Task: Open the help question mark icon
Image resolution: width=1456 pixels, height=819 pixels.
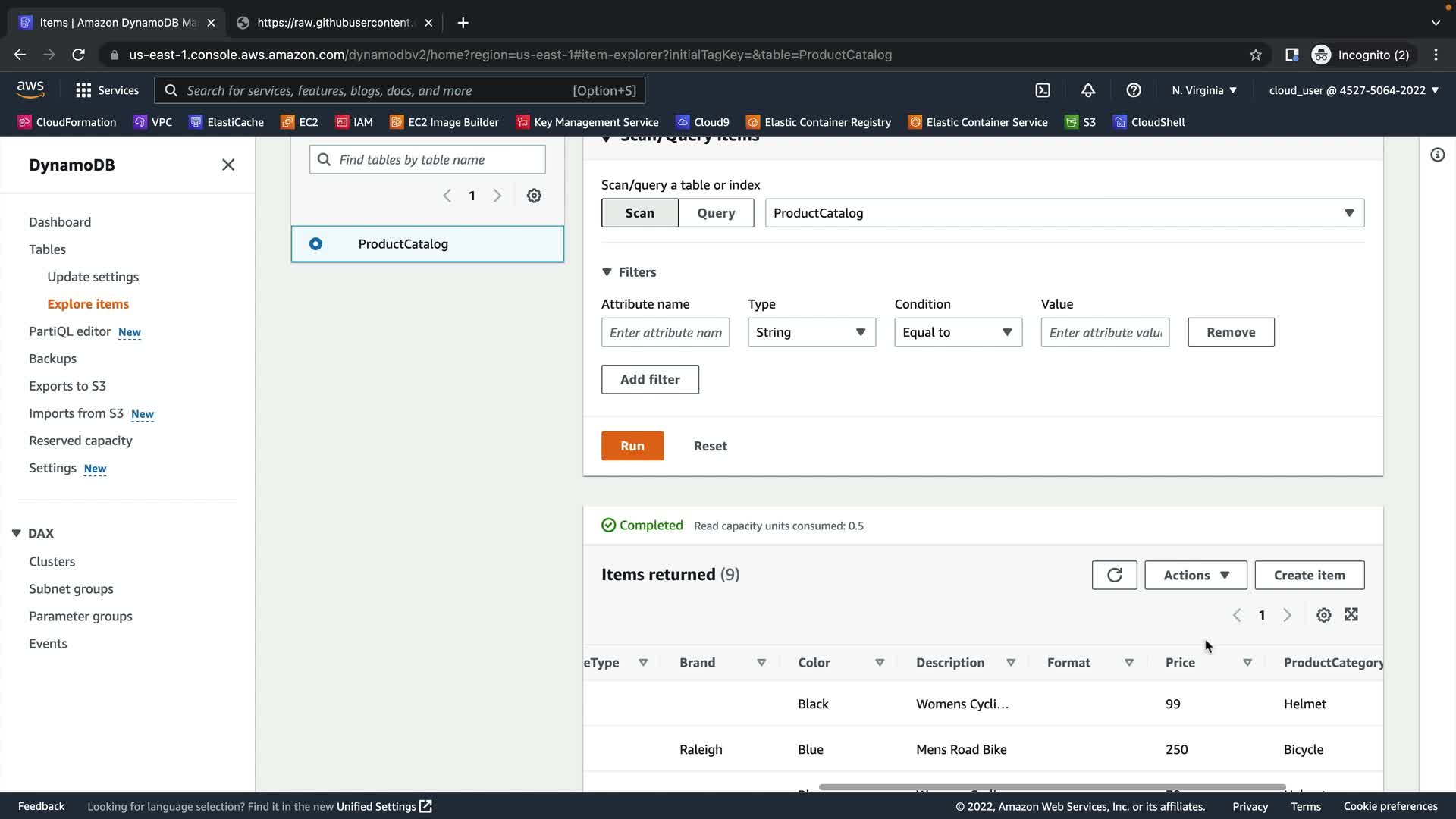Action: coord(1133,90)
